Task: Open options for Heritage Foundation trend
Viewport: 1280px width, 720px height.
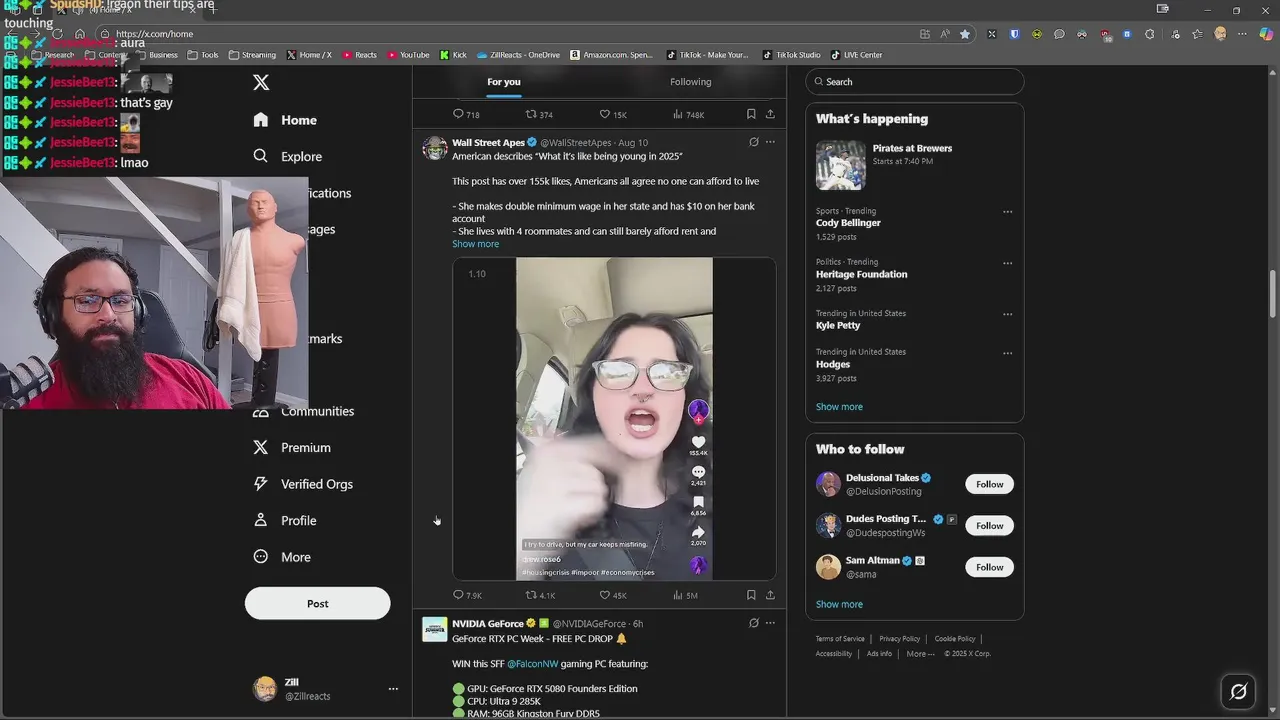Action: pyautogui.click(x=1007, y=263)
